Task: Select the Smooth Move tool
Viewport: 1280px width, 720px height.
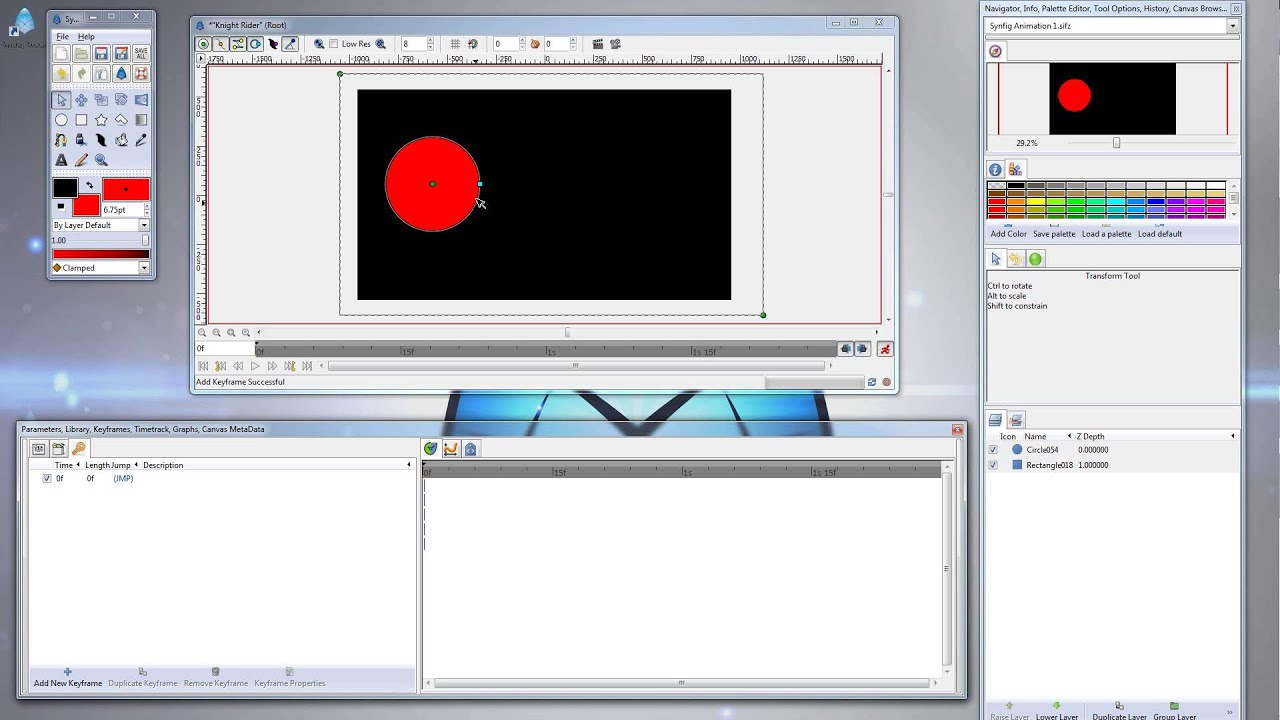Action: tap(81, 100)
